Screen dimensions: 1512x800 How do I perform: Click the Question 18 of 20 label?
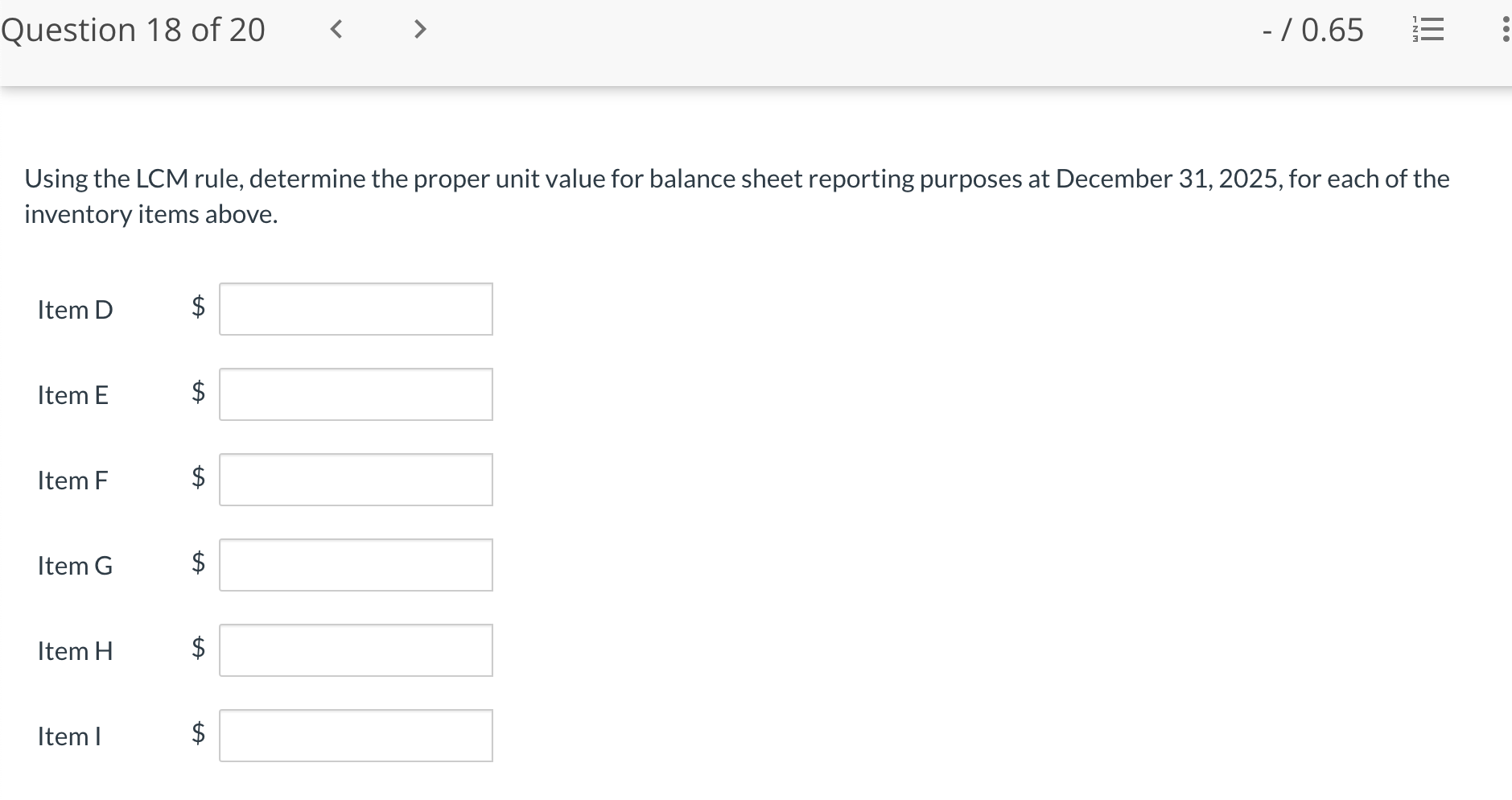point(134,30)
